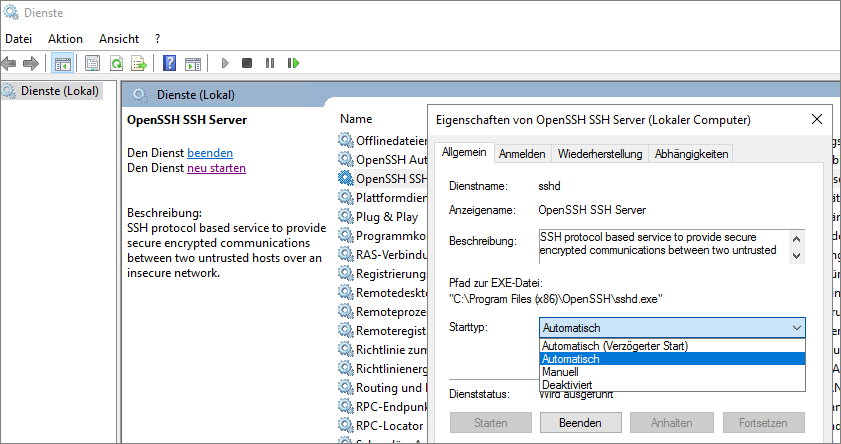Select the Richtlinienerg service row
Image resolution: width=841 pixels, height=444 pixels.
pos(383,369)
